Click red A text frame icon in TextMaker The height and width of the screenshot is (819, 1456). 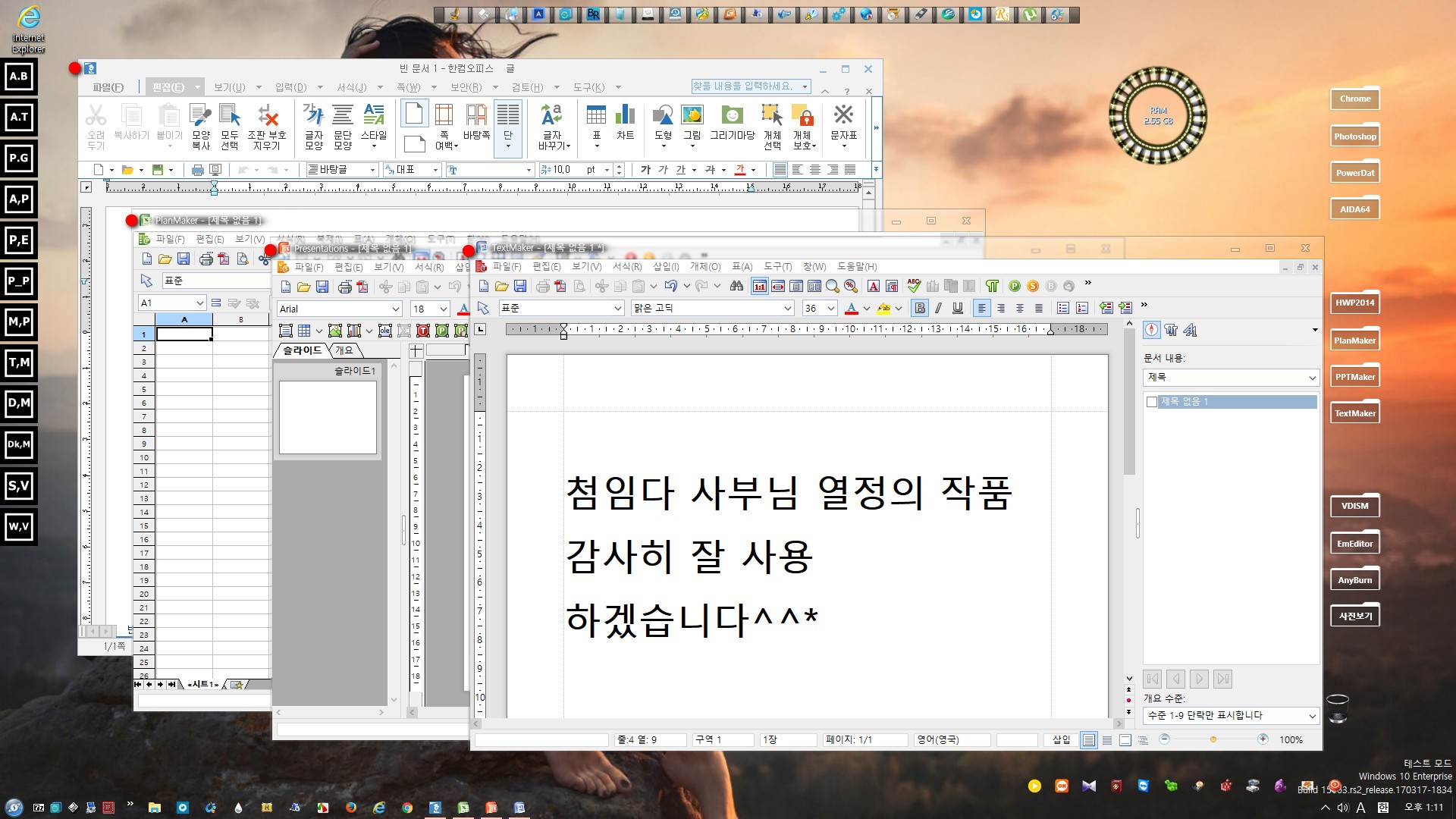[874, 286]
